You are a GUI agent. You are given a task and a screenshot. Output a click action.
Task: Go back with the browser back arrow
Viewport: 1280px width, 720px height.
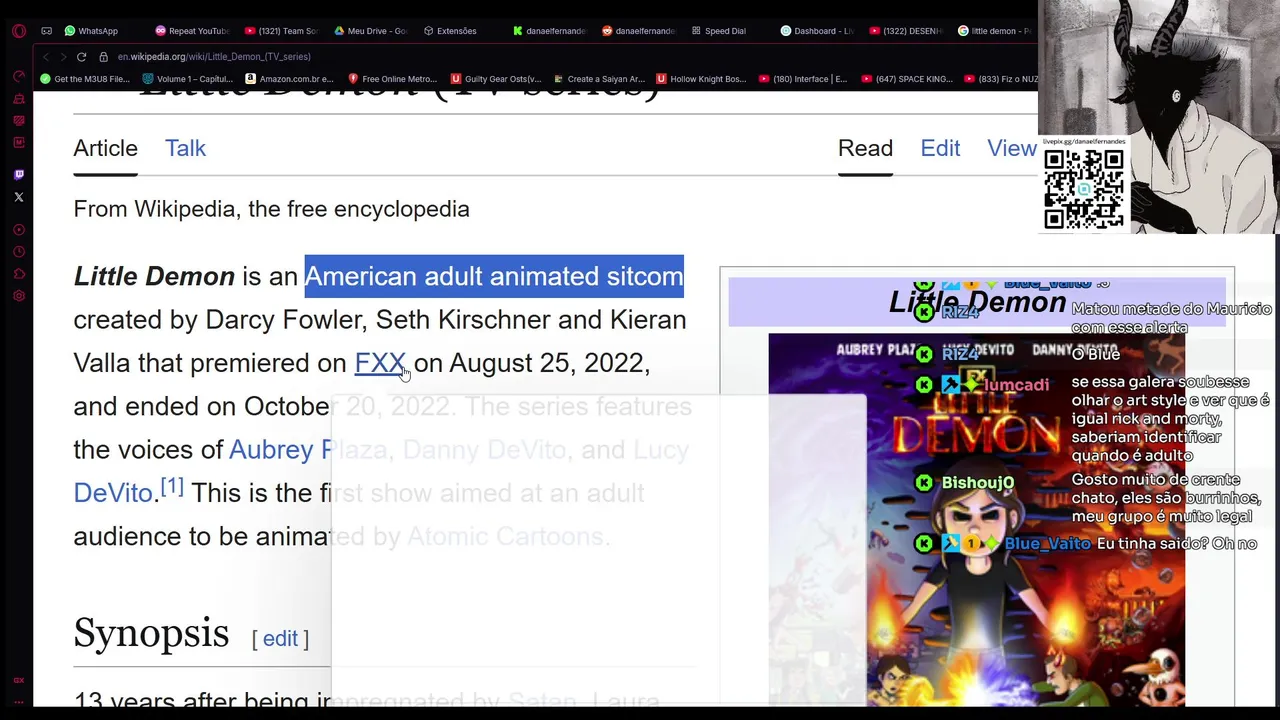pos(46,57)
